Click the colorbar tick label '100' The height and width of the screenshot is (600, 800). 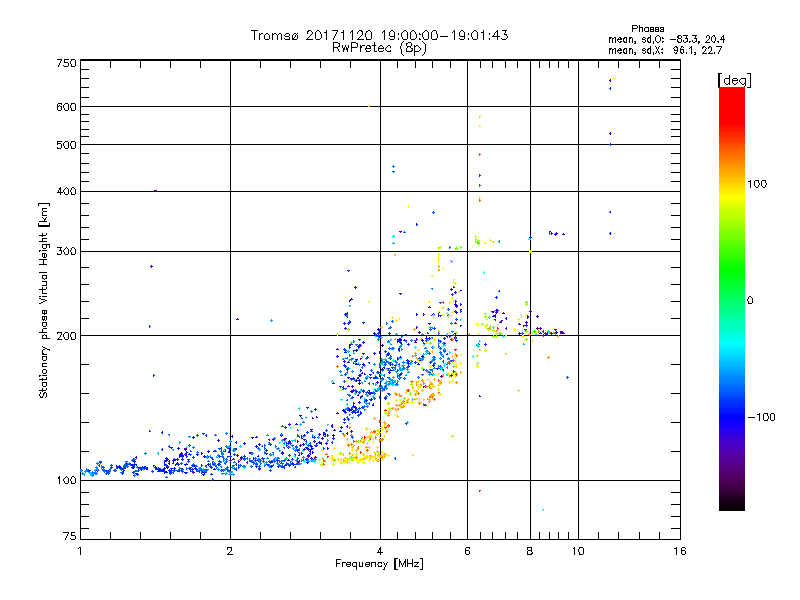click(757, 184)
